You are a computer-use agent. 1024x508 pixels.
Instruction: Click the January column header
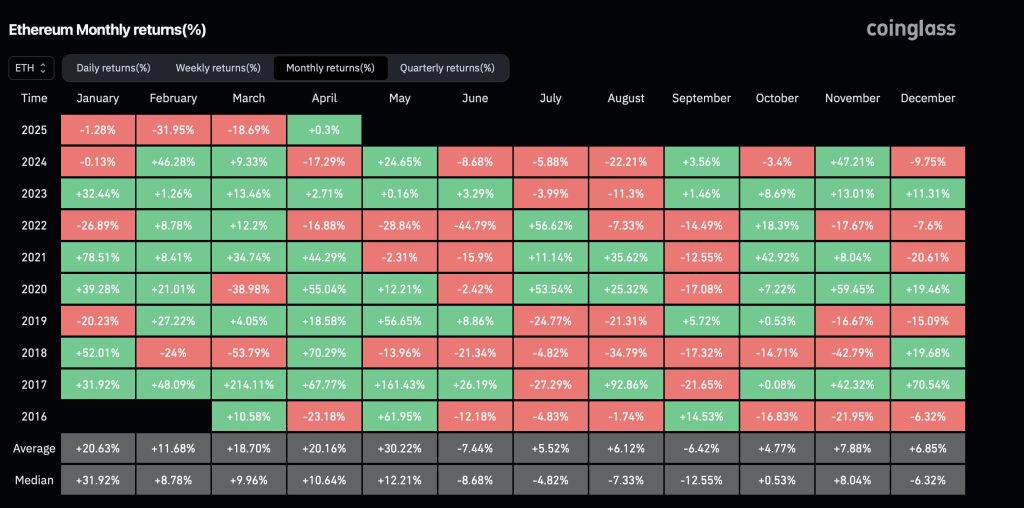pyautogui.click(x=98, y=98)
